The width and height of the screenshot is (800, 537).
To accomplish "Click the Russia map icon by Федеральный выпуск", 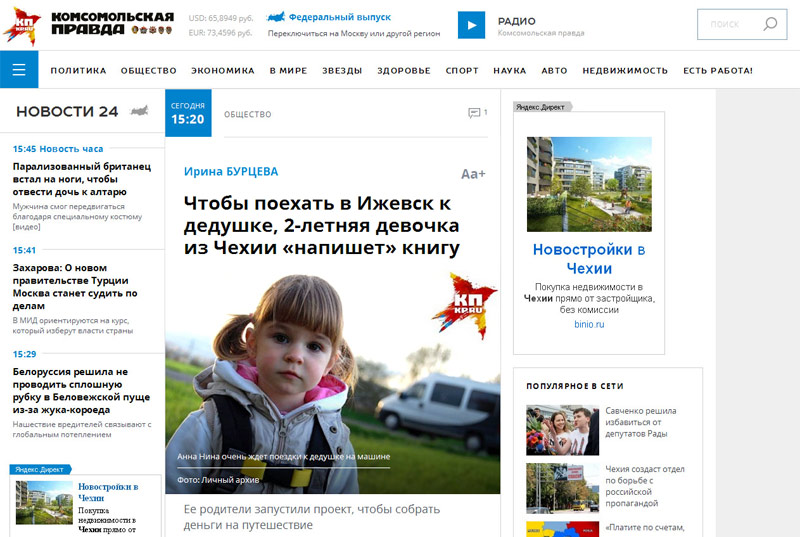I will click(276, 17).
